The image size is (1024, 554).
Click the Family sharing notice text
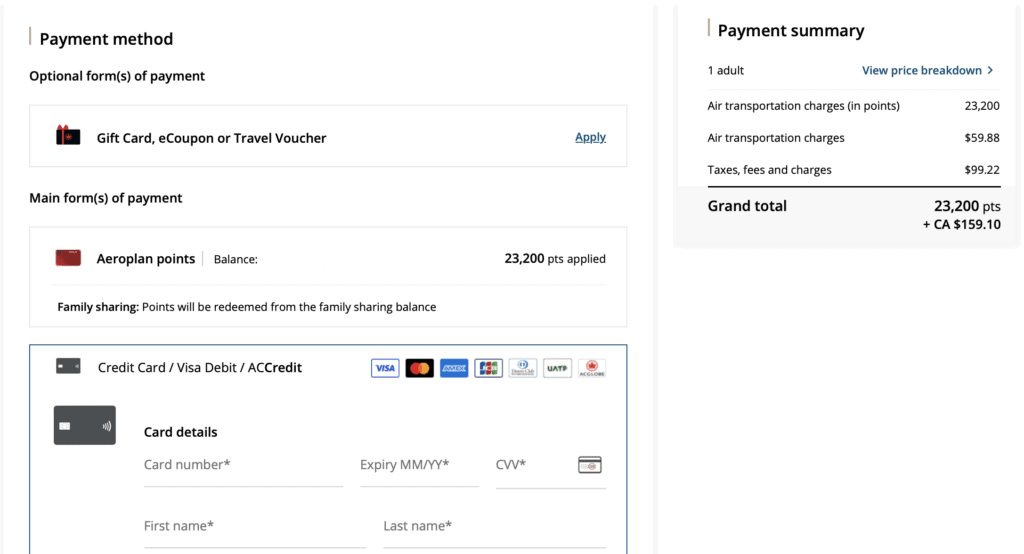pos(247,307)
